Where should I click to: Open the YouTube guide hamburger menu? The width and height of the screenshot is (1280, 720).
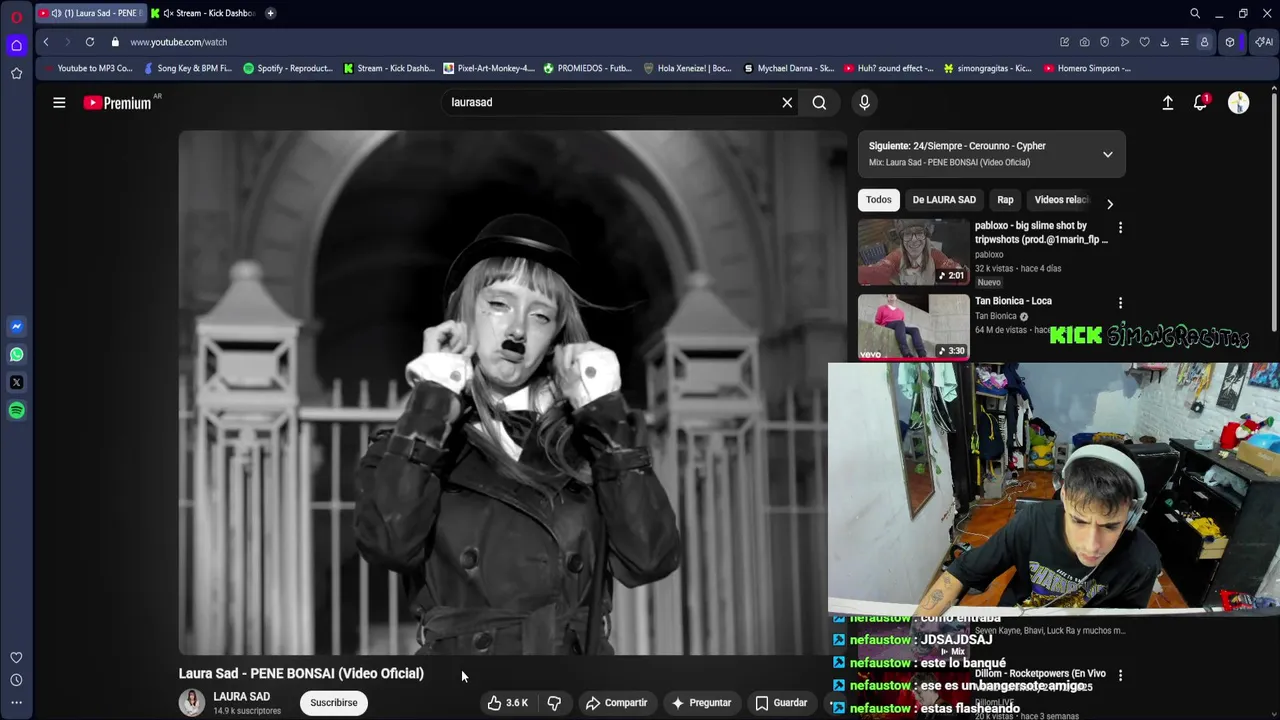click(59, 102)
